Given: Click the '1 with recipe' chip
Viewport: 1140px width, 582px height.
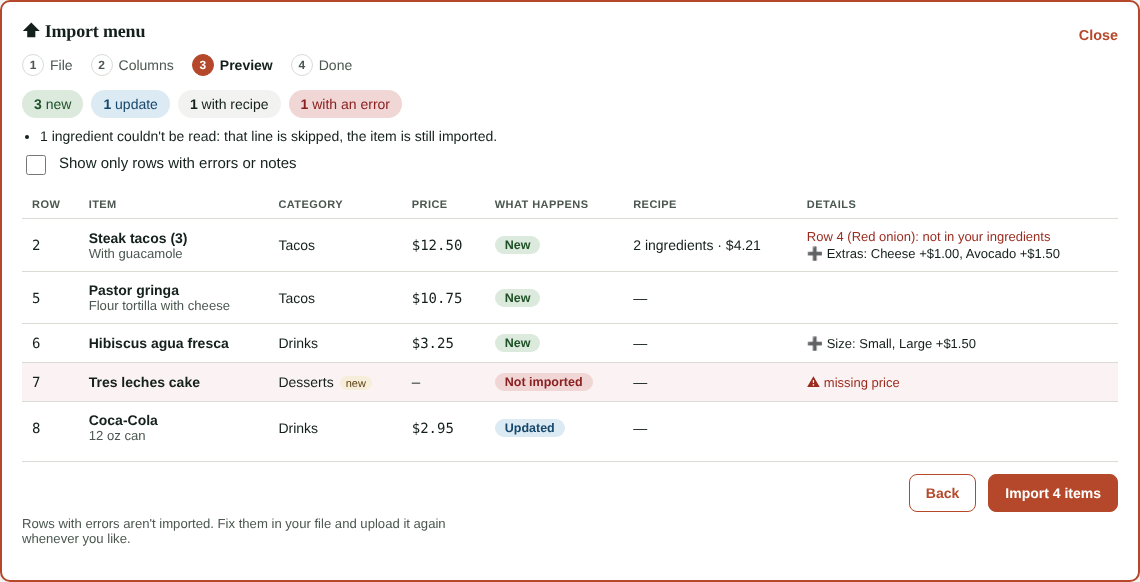Looking at the screenshot, I should (229, 104).
